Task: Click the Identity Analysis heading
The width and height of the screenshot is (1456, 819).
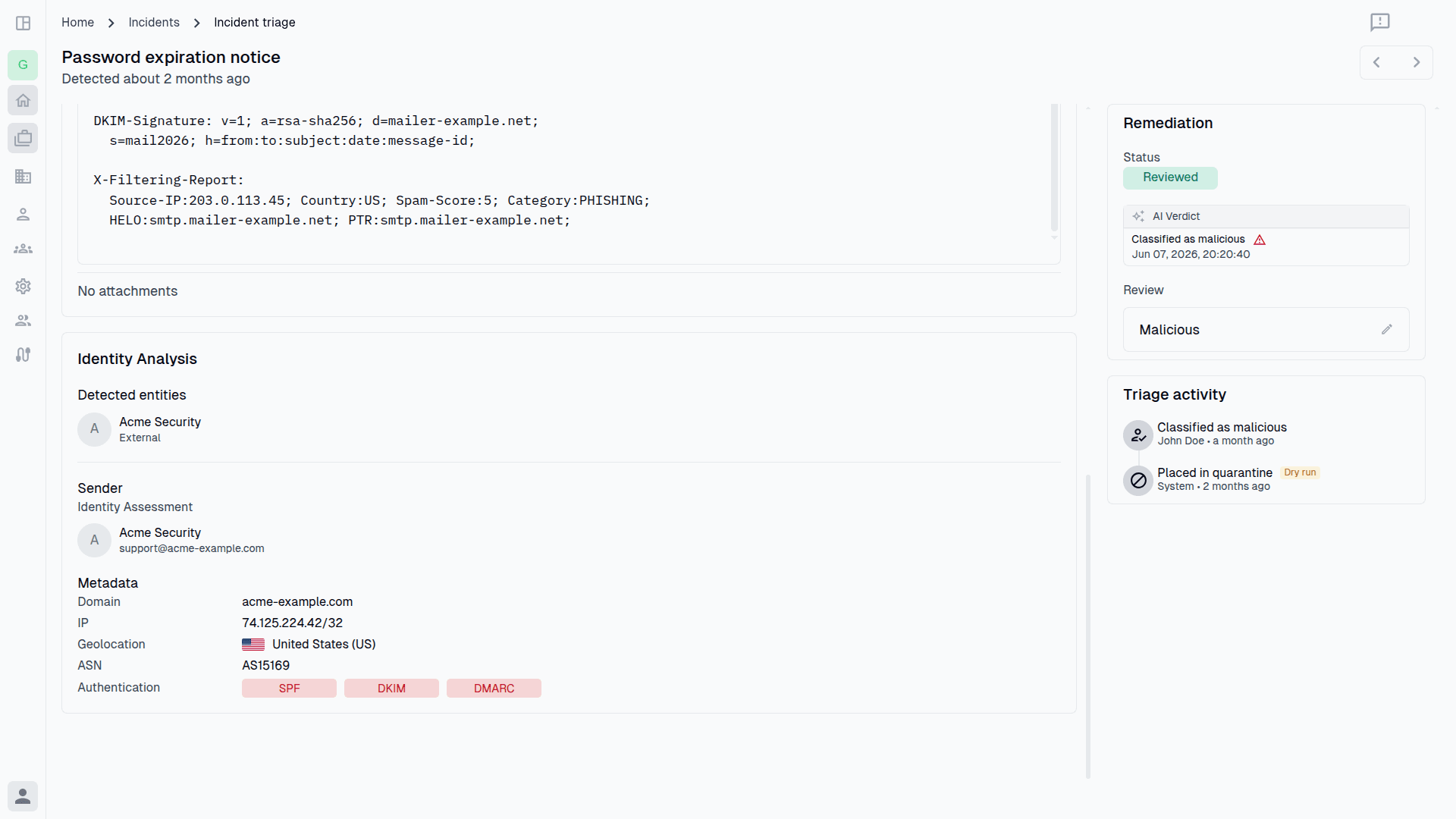Action: (x=137, y=359)
